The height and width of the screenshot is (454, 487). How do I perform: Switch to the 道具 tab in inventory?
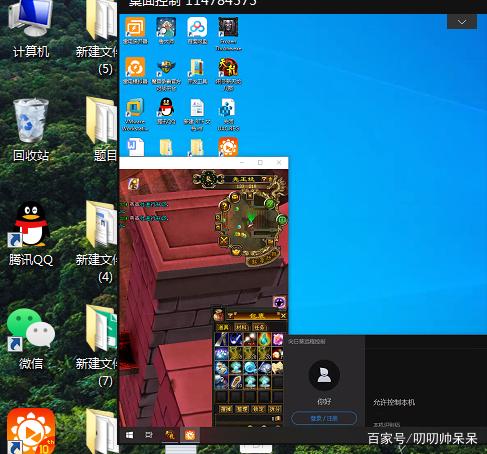point(223,327)
